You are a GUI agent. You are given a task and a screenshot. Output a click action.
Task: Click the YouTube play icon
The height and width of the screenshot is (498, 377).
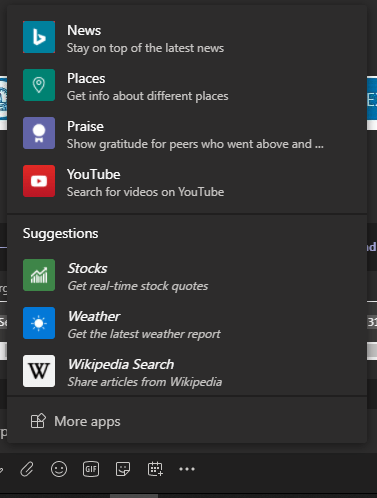pyautogui.click(x=39, y=181)
